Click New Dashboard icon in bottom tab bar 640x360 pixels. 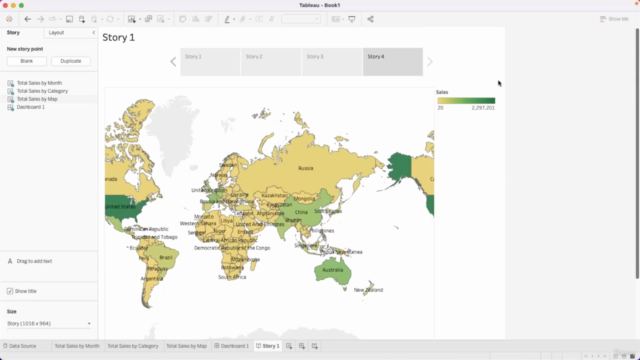point(302,346)
